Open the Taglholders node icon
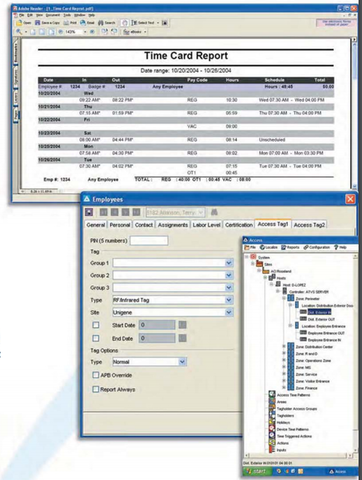 [272, 415]
